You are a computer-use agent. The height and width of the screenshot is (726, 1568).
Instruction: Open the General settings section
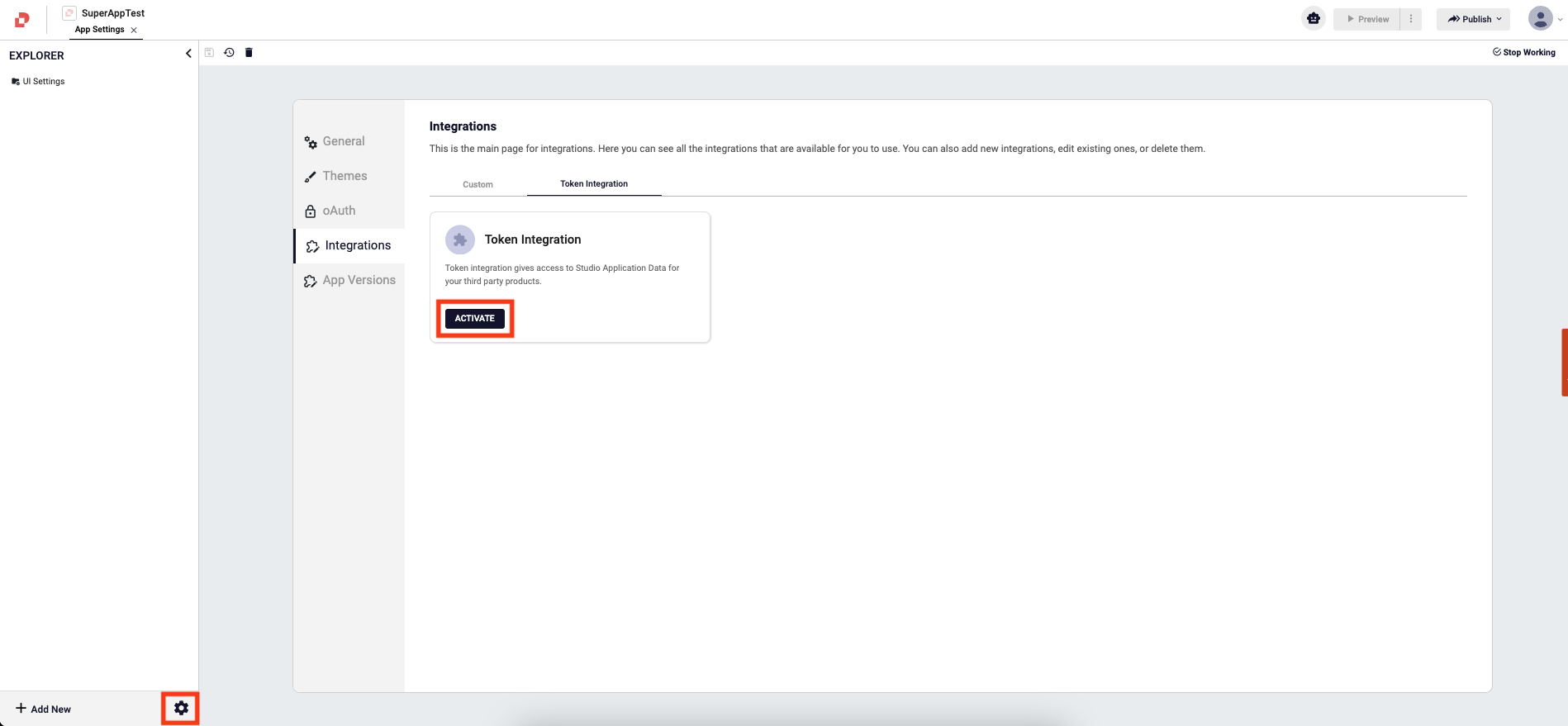click(x=344, y=141)
